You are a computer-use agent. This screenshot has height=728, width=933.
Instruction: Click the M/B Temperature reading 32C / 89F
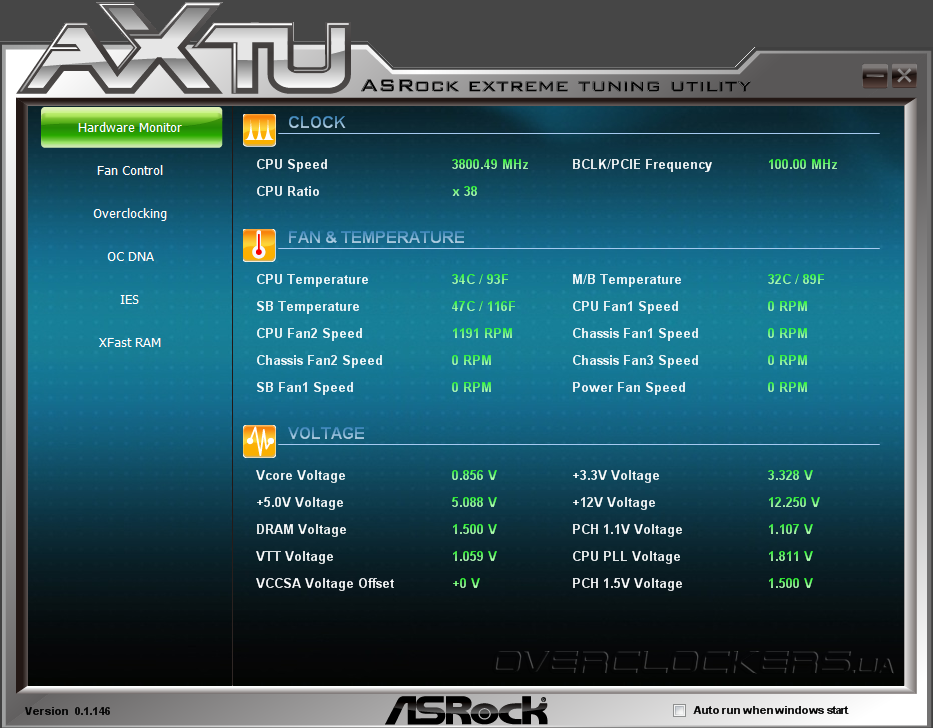796,279
